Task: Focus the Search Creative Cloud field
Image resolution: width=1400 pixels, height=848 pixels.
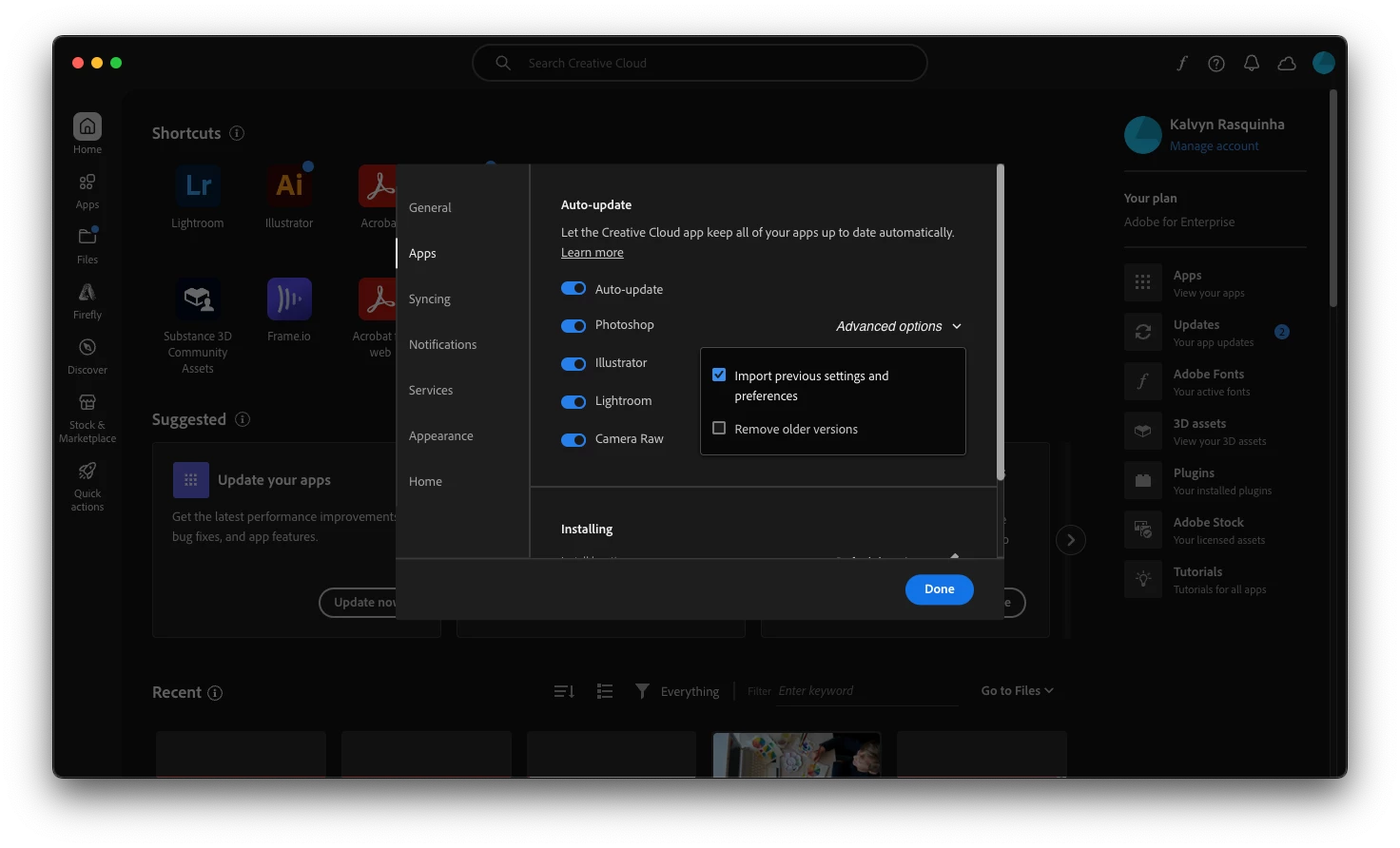Action: pos(700,63)
